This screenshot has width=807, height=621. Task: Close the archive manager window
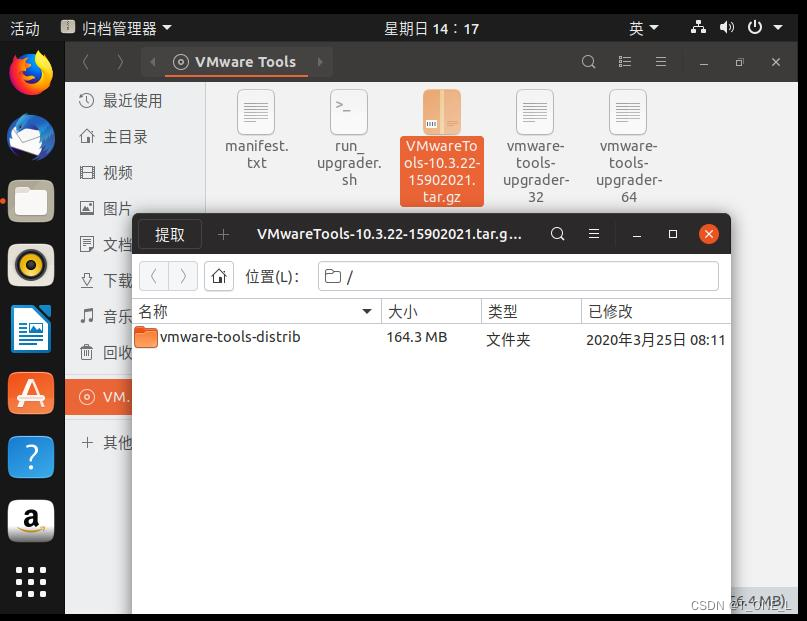click(709, 234)
